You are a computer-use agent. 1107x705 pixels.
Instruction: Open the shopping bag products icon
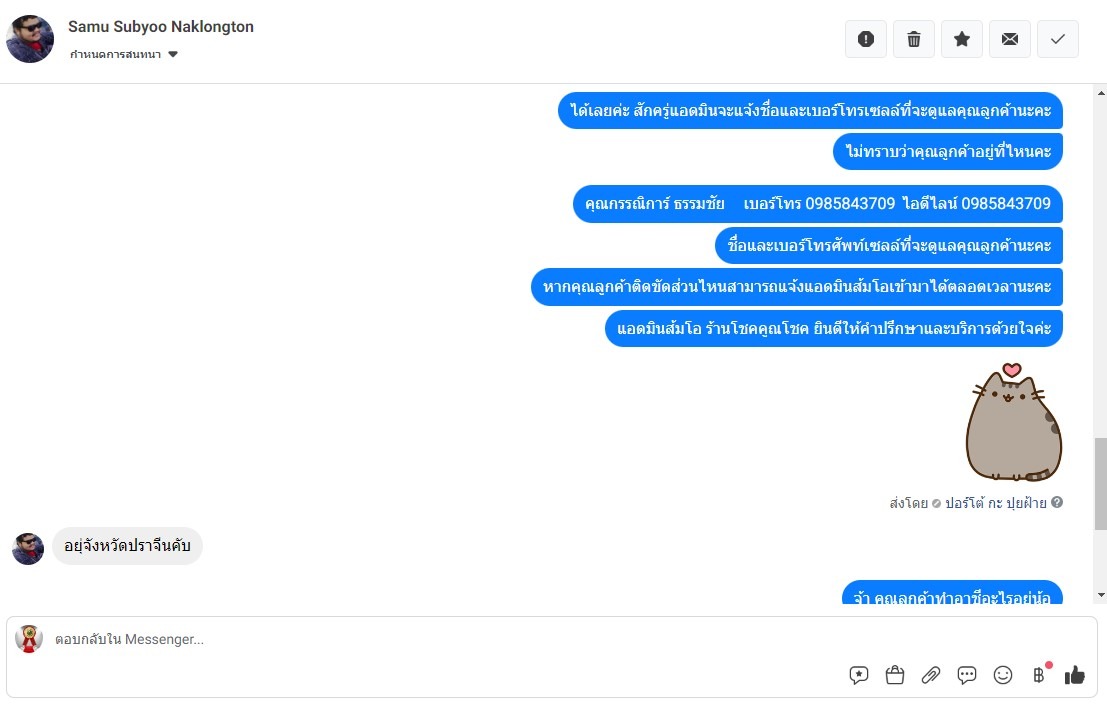pos(894,675)
